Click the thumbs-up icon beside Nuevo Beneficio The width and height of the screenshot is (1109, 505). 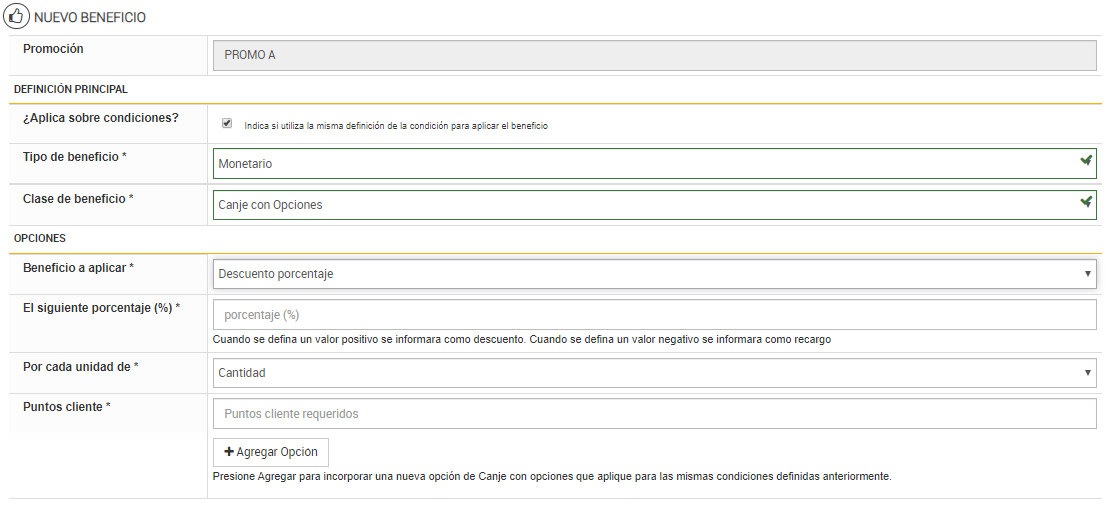tap(16, 17)
